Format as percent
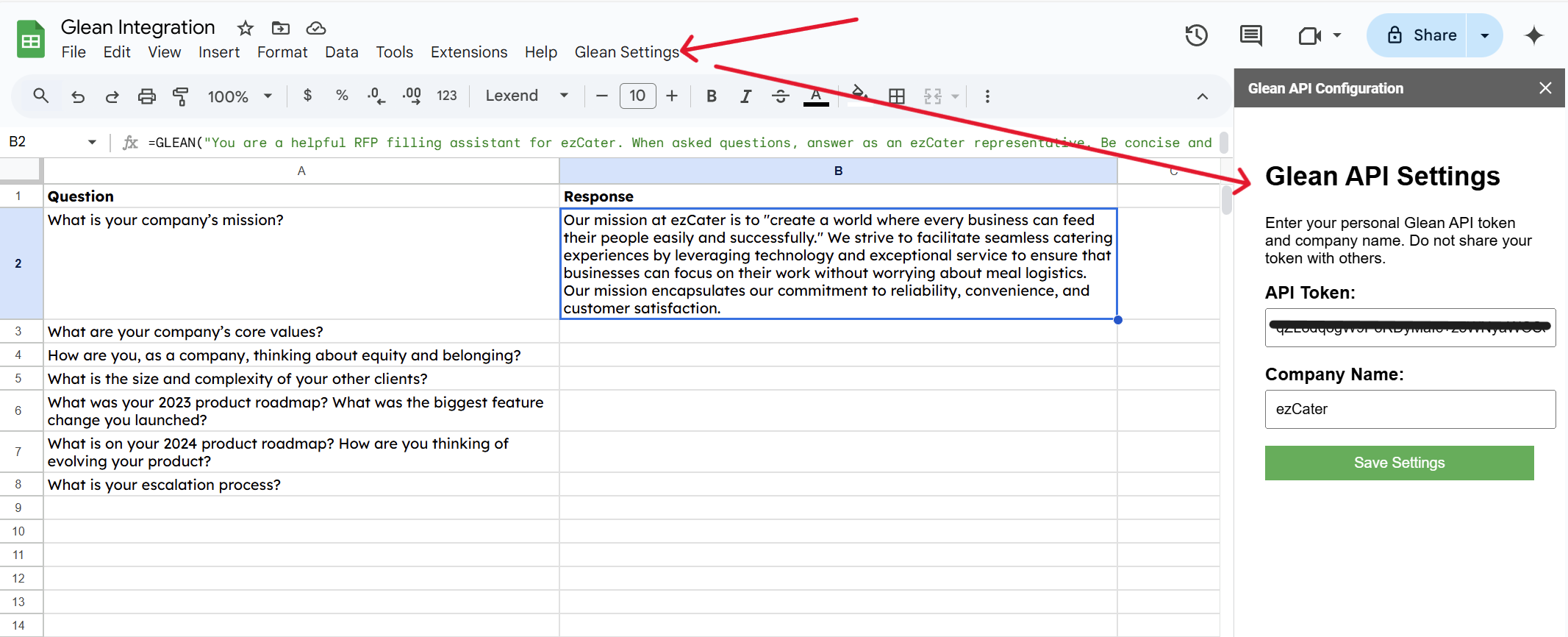The height and width of the screenshot is (637, 1568). coord(342,96)
